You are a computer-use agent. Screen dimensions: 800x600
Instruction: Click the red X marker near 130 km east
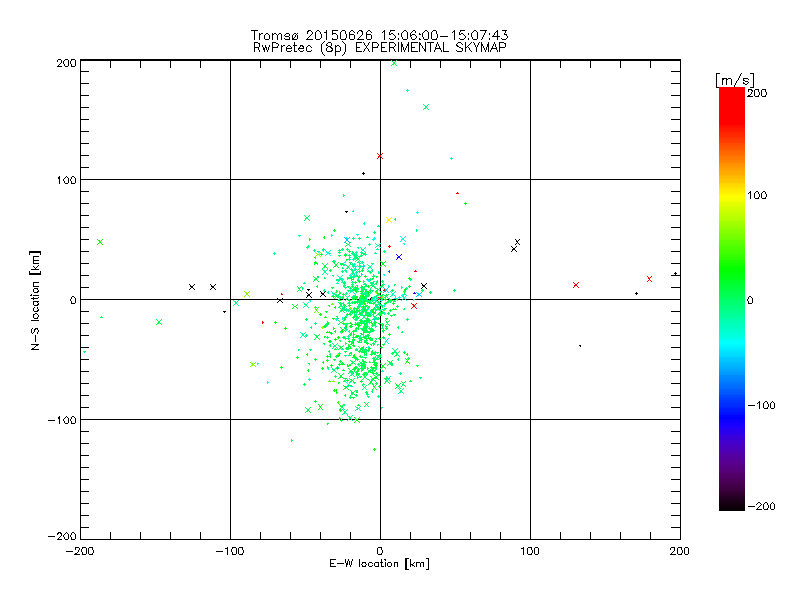click(576, 285)
